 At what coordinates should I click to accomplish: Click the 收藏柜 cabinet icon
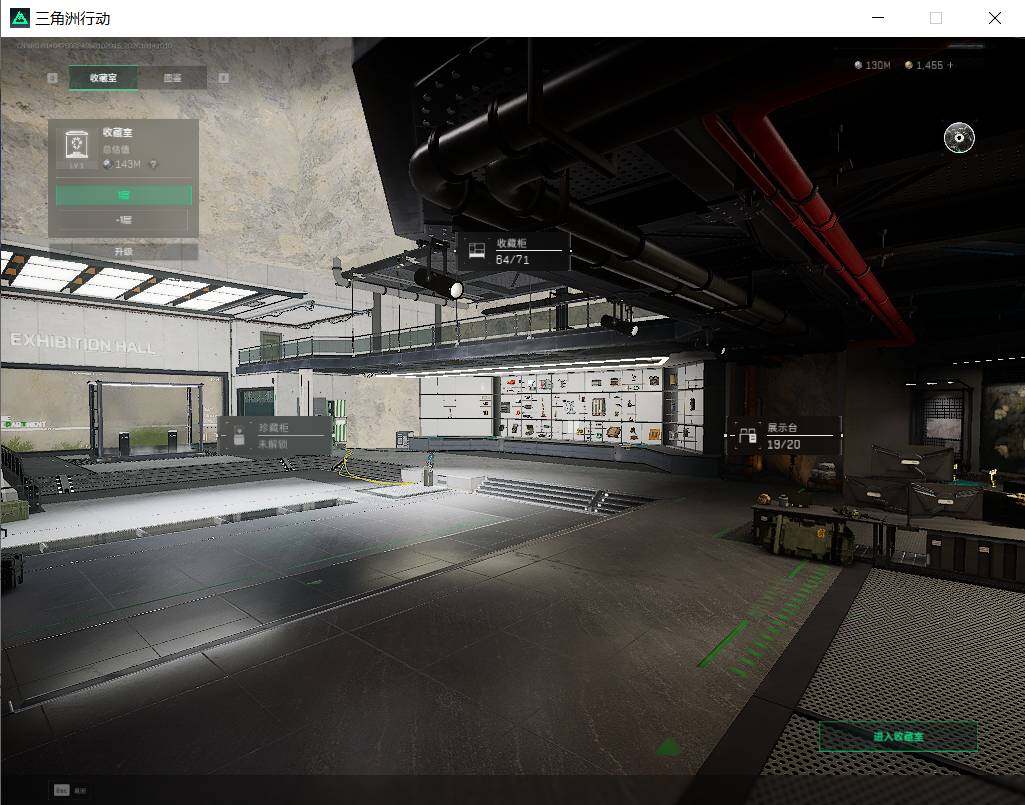[477, 250]
